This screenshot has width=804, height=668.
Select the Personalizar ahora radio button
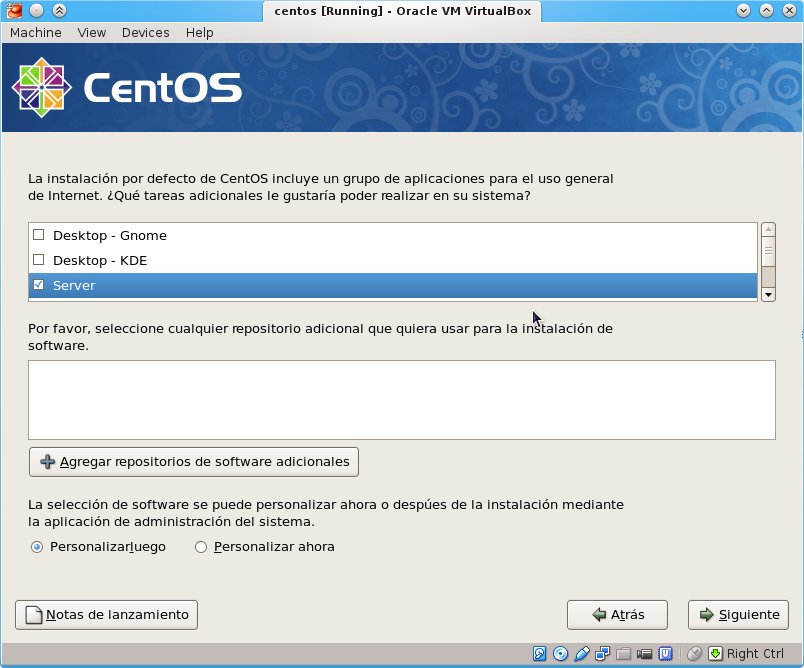coord(201,547)
